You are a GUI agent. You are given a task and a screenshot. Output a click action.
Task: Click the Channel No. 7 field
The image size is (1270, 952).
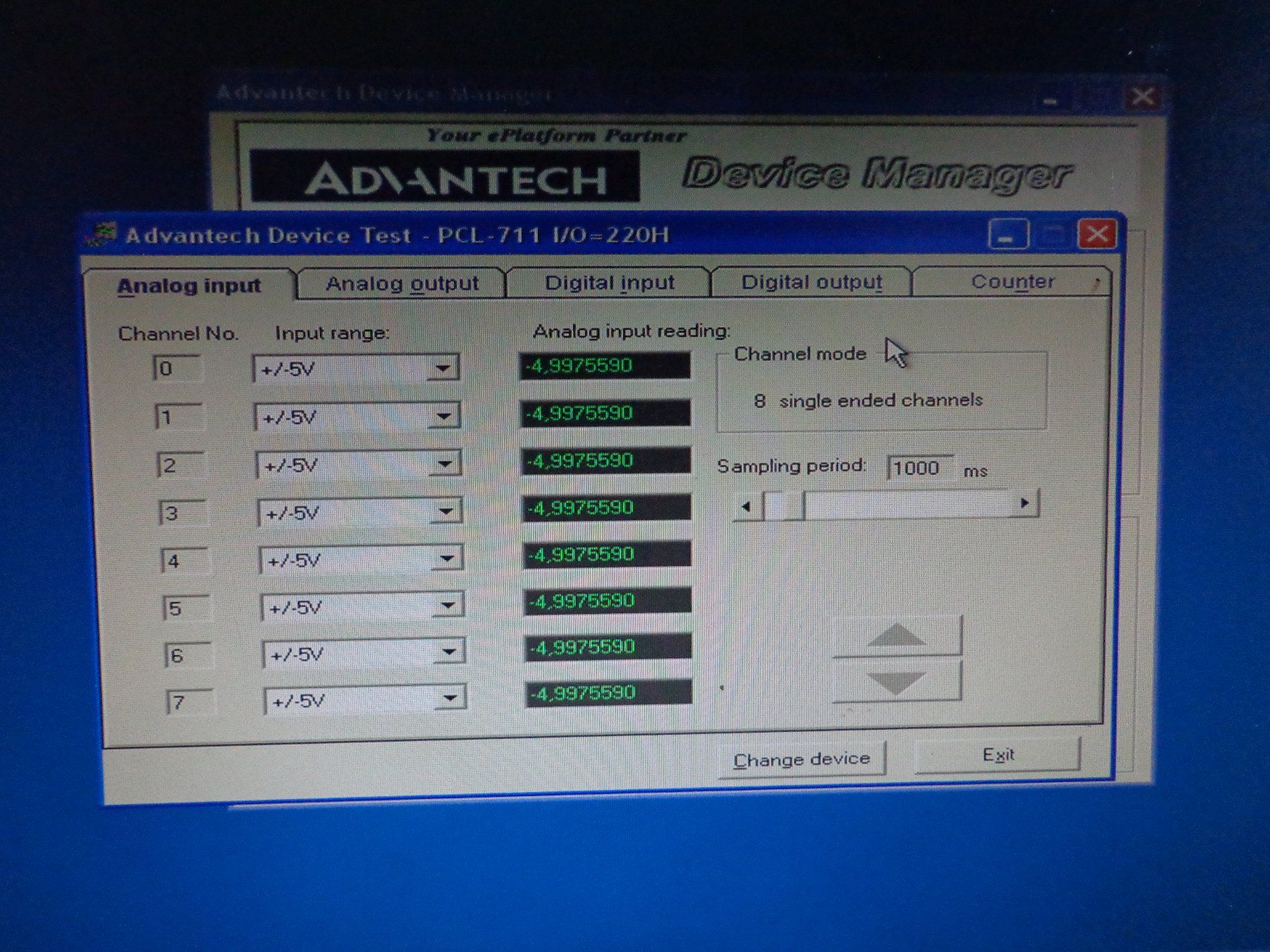click(190, 702)
